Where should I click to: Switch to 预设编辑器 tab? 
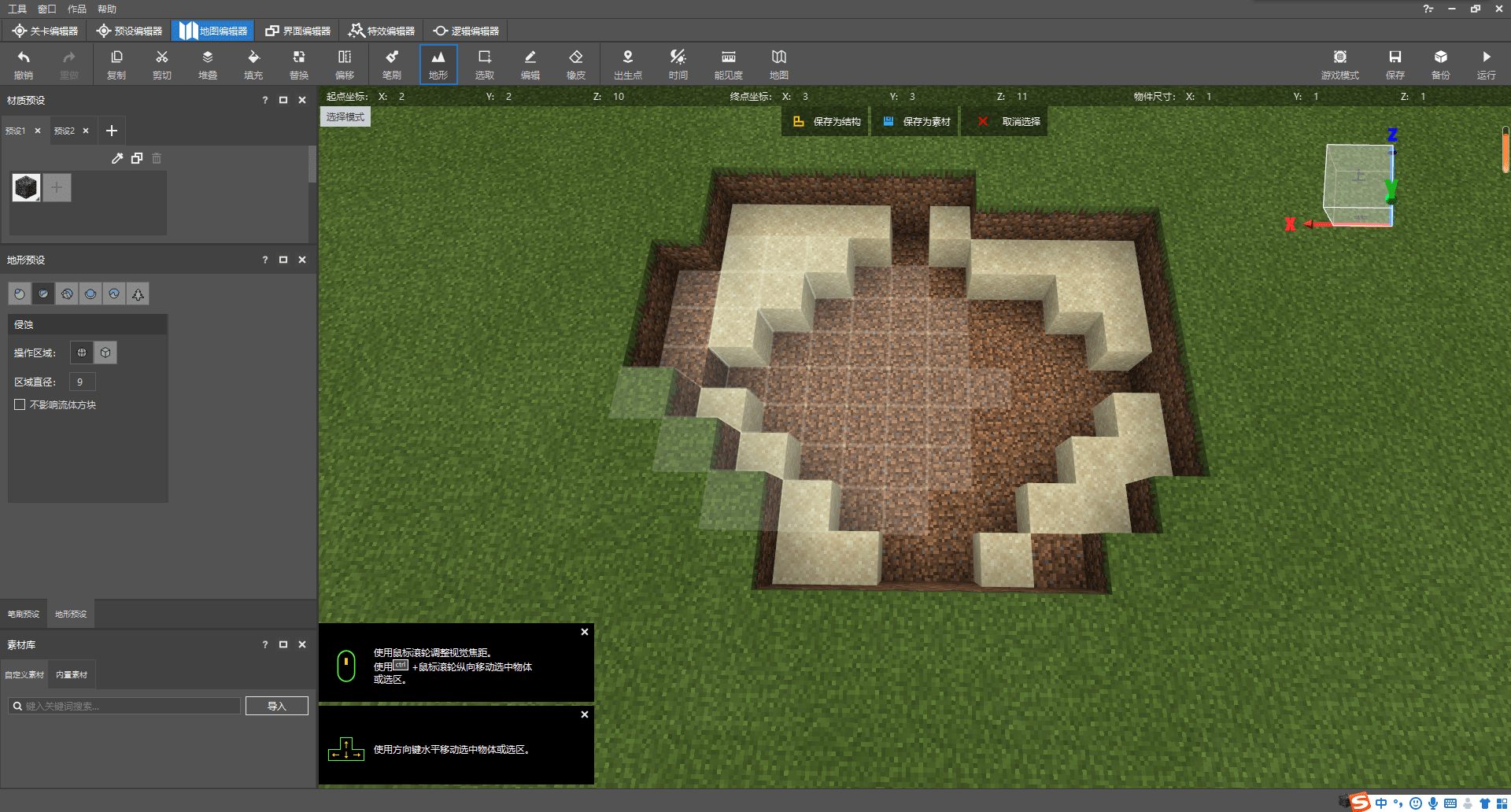130,31
